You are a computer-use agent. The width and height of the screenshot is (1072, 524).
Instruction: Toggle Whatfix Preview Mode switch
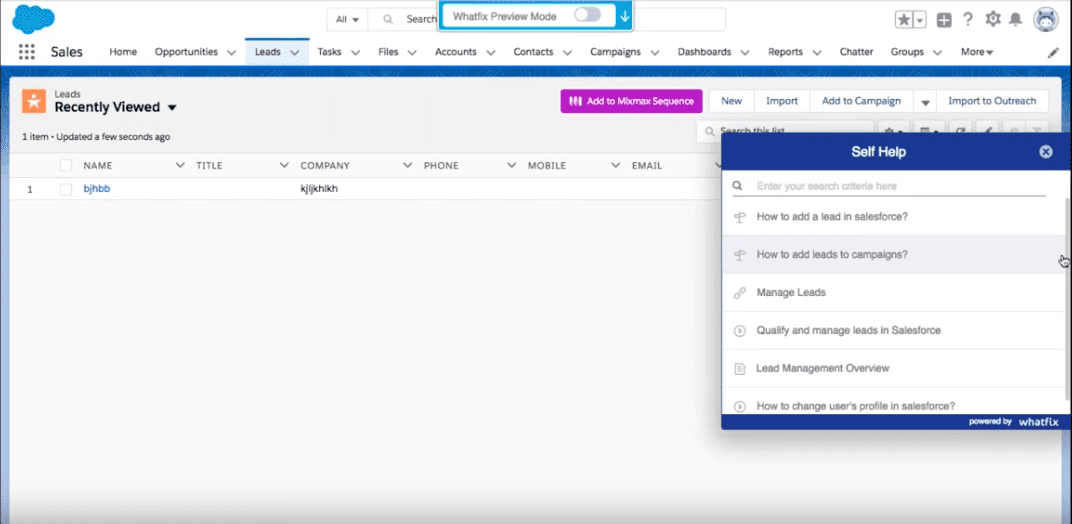point(587,15)
